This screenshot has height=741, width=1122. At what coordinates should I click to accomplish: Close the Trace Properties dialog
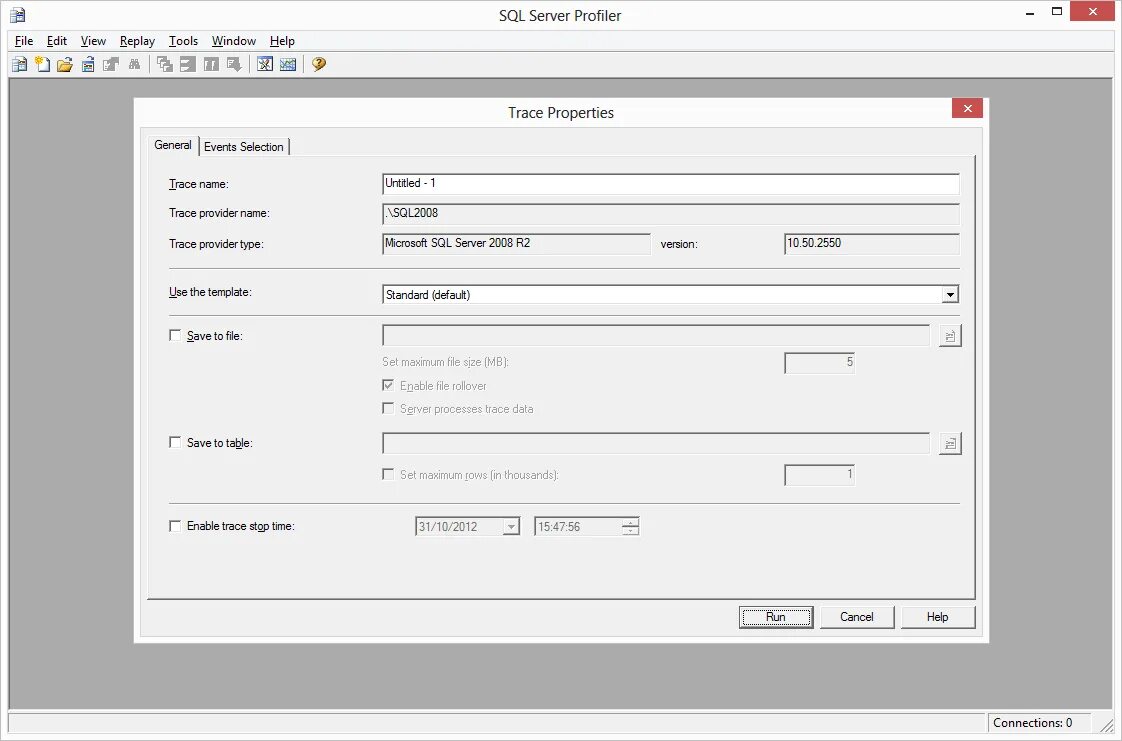tap(967, 109)
